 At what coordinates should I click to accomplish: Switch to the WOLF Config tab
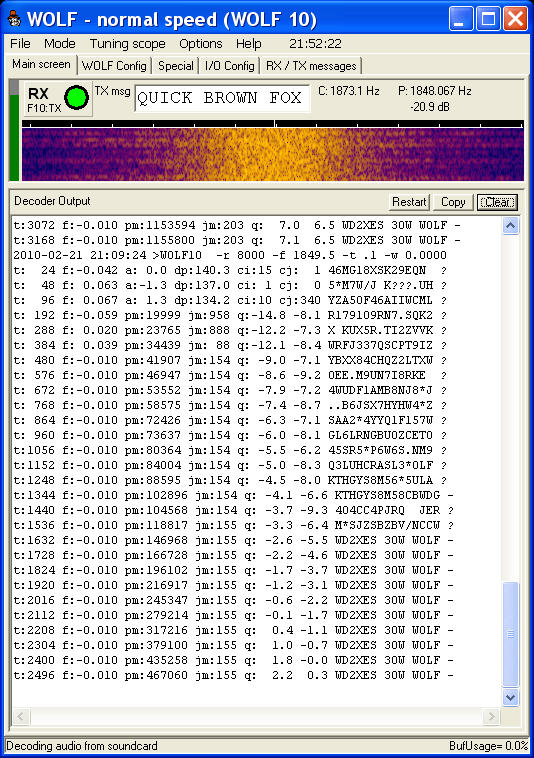(x=114, y=66)
